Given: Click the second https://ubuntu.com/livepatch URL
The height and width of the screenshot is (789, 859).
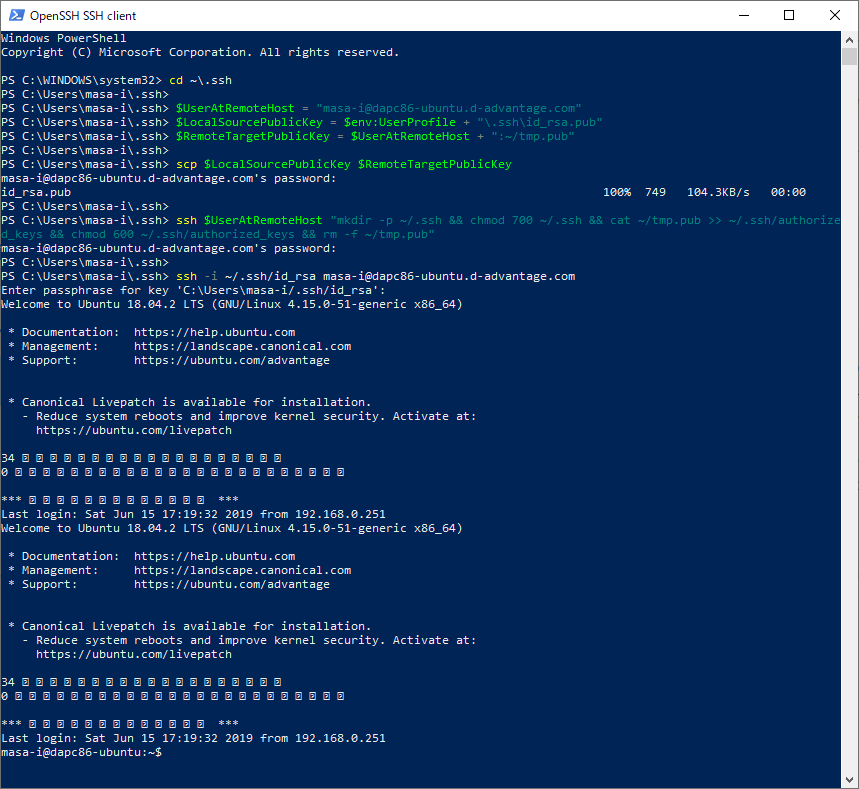Looking at the screenshot, I should click(134, 655).
